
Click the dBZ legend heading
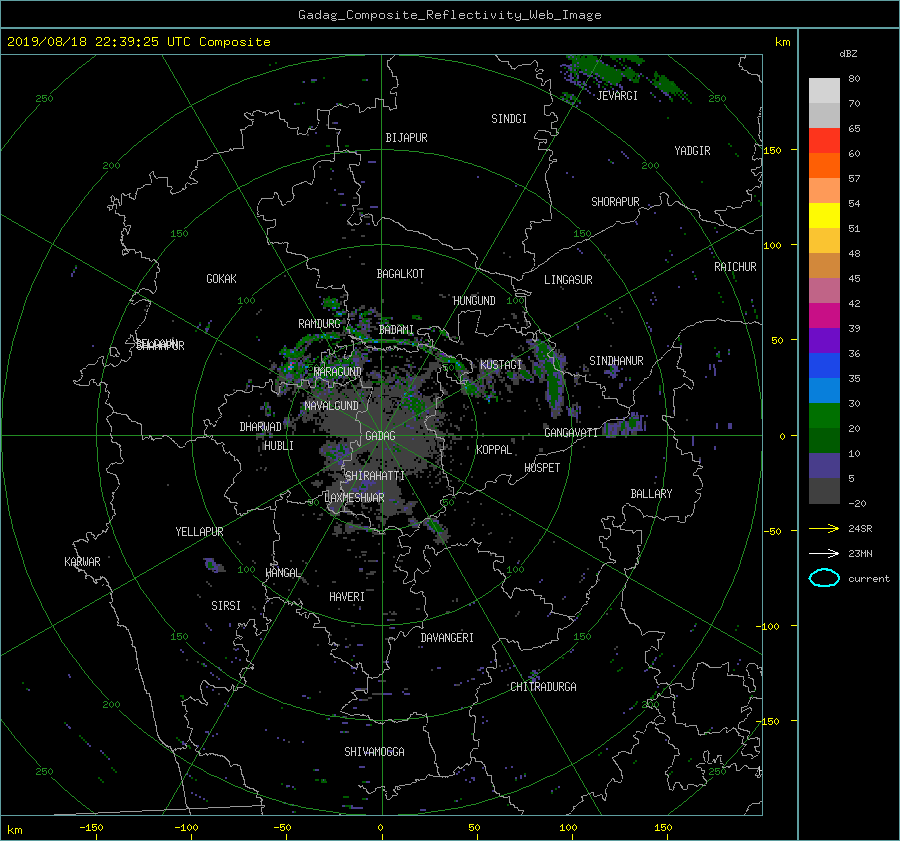[x=848, y=53]
